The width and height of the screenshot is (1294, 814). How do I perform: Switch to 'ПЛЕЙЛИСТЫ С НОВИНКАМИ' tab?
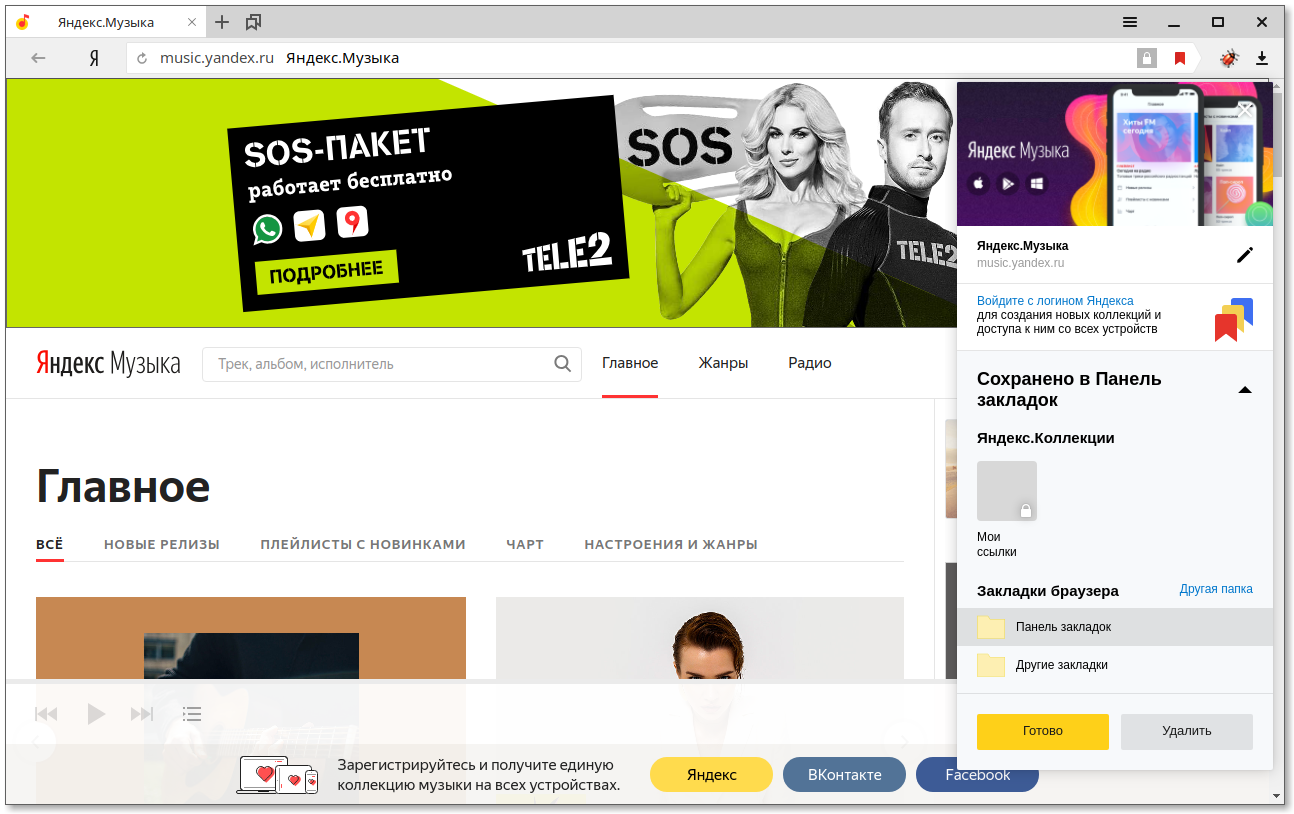363,544
